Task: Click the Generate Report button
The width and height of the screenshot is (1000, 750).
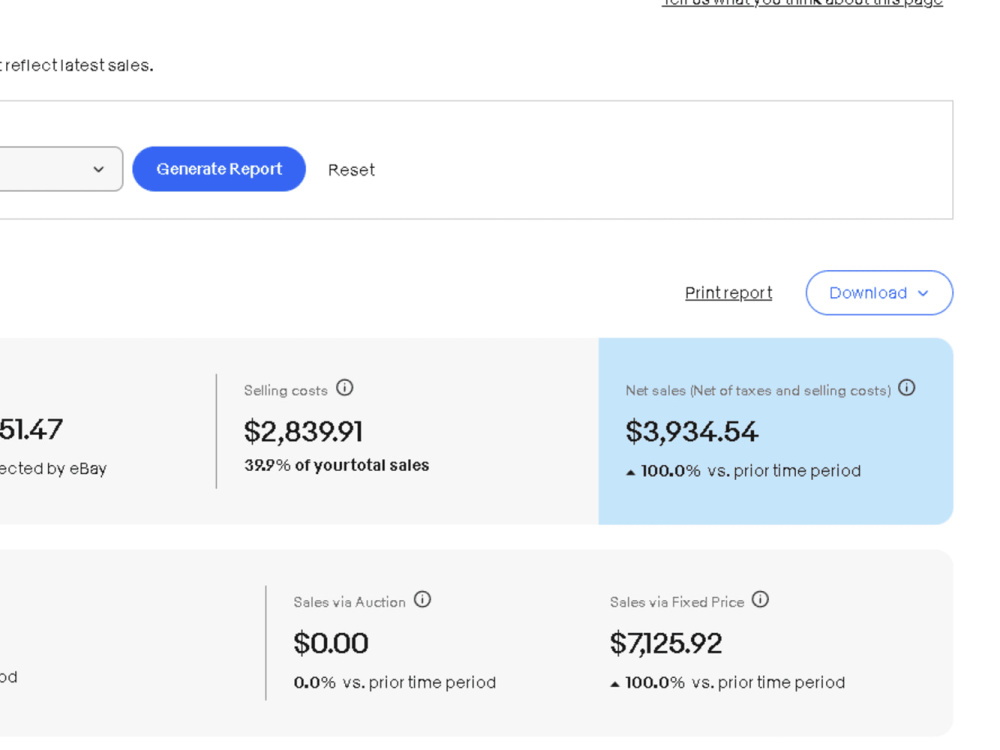Action: [219, 169]
